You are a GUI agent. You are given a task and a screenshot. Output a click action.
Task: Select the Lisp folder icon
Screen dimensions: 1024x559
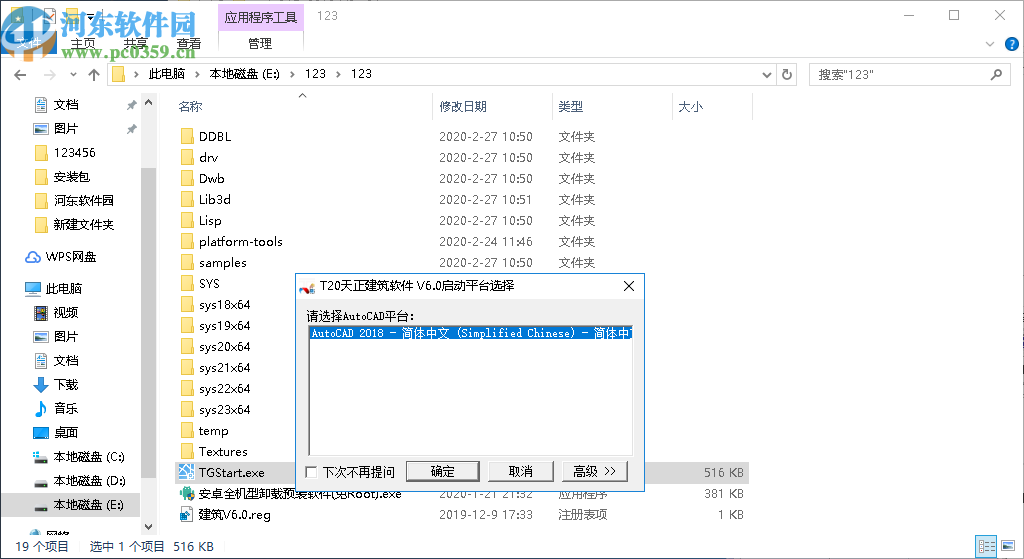click(187, 221)
